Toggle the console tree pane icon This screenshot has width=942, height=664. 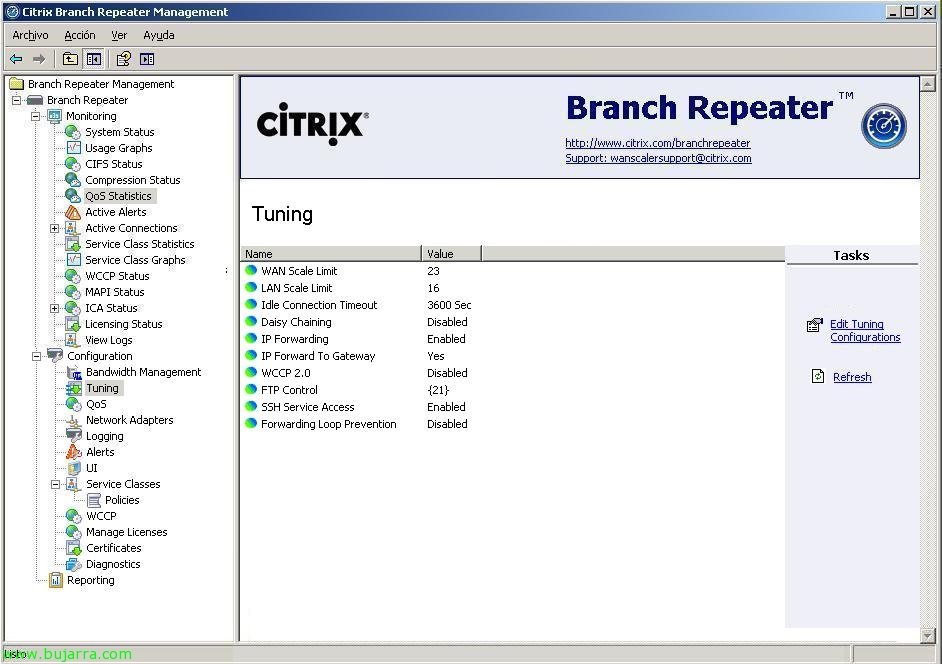(94, 59)
